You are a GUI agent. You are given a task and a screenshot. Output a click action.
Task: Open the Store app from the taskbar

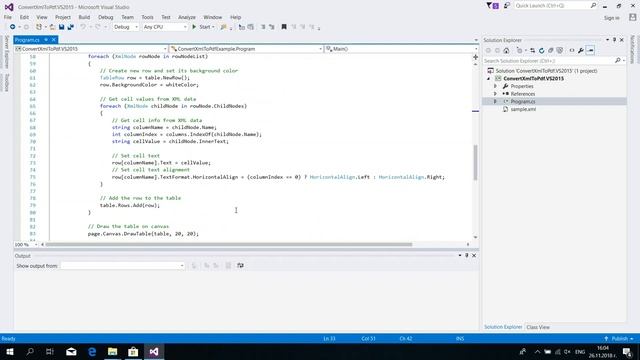(x=133, y=351)
